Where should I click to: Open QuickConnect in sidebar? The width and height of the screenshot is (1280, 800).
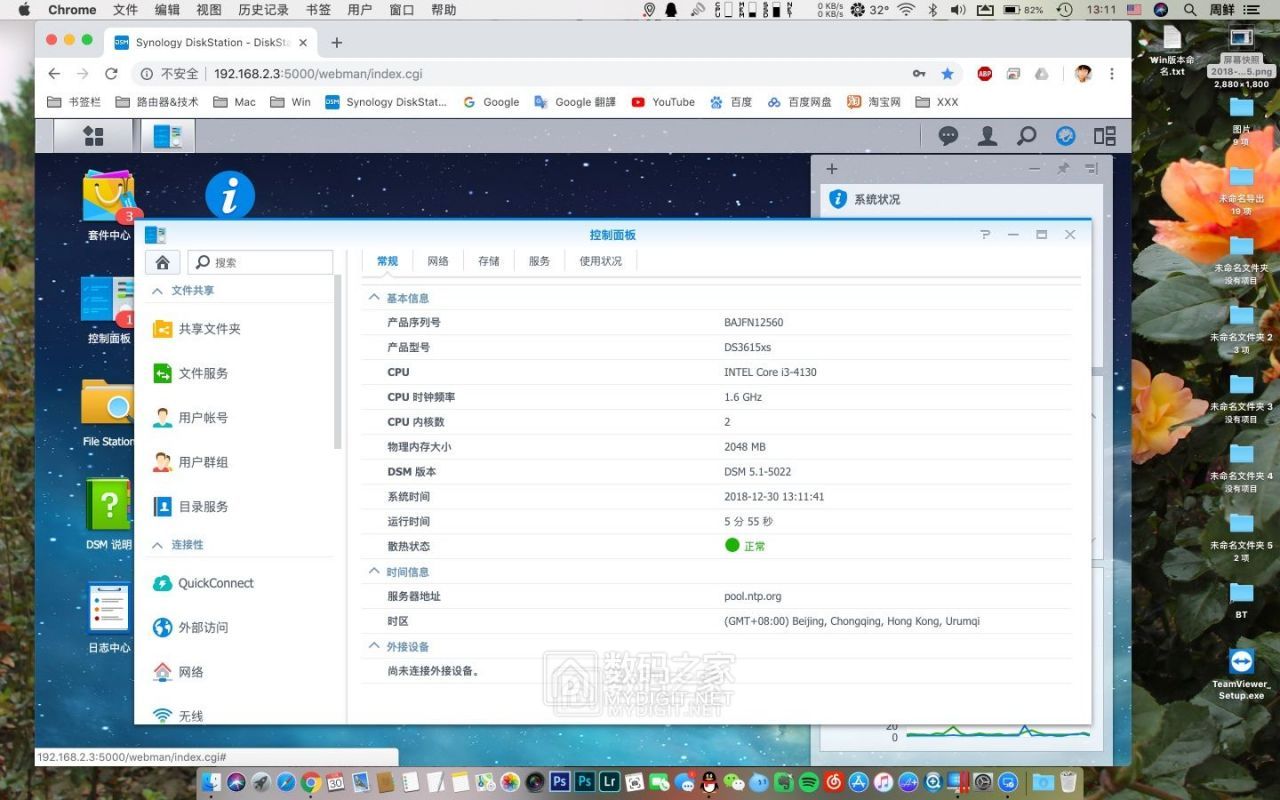tap(204, 583)
